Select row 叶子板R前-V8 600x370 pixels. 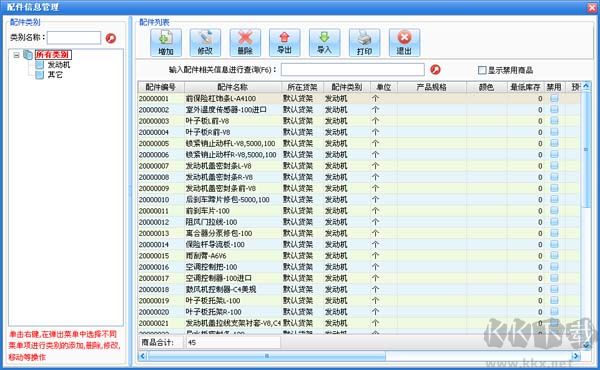pos(359,132)
